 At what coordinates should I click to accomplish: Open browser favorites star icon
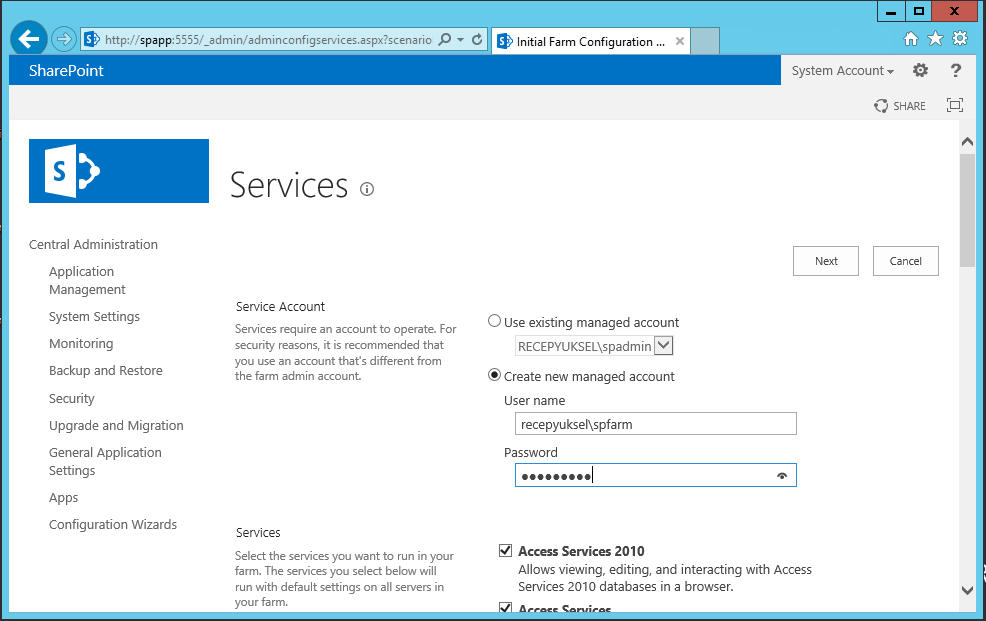tap(936, 39)
